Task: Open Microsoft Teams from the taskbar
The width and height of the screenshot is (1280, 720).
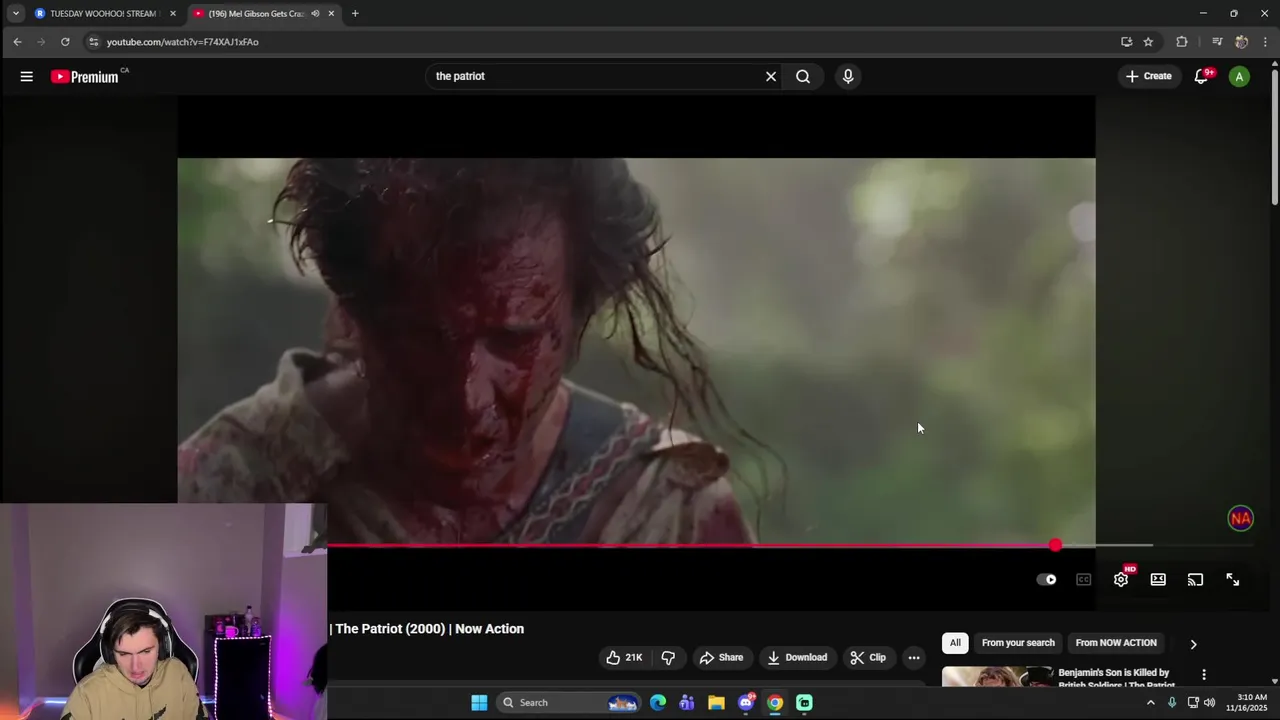Action: tap(687, 703)
